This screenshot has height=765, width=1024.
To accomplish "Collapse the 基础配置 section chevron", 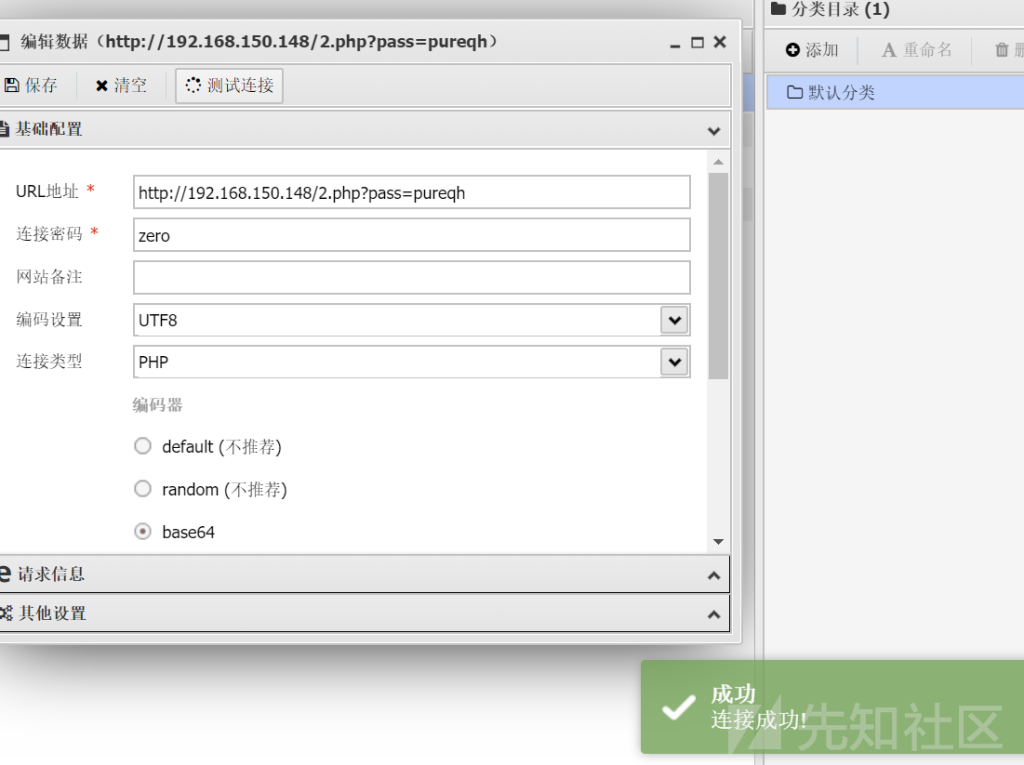I will coord(714,130).
